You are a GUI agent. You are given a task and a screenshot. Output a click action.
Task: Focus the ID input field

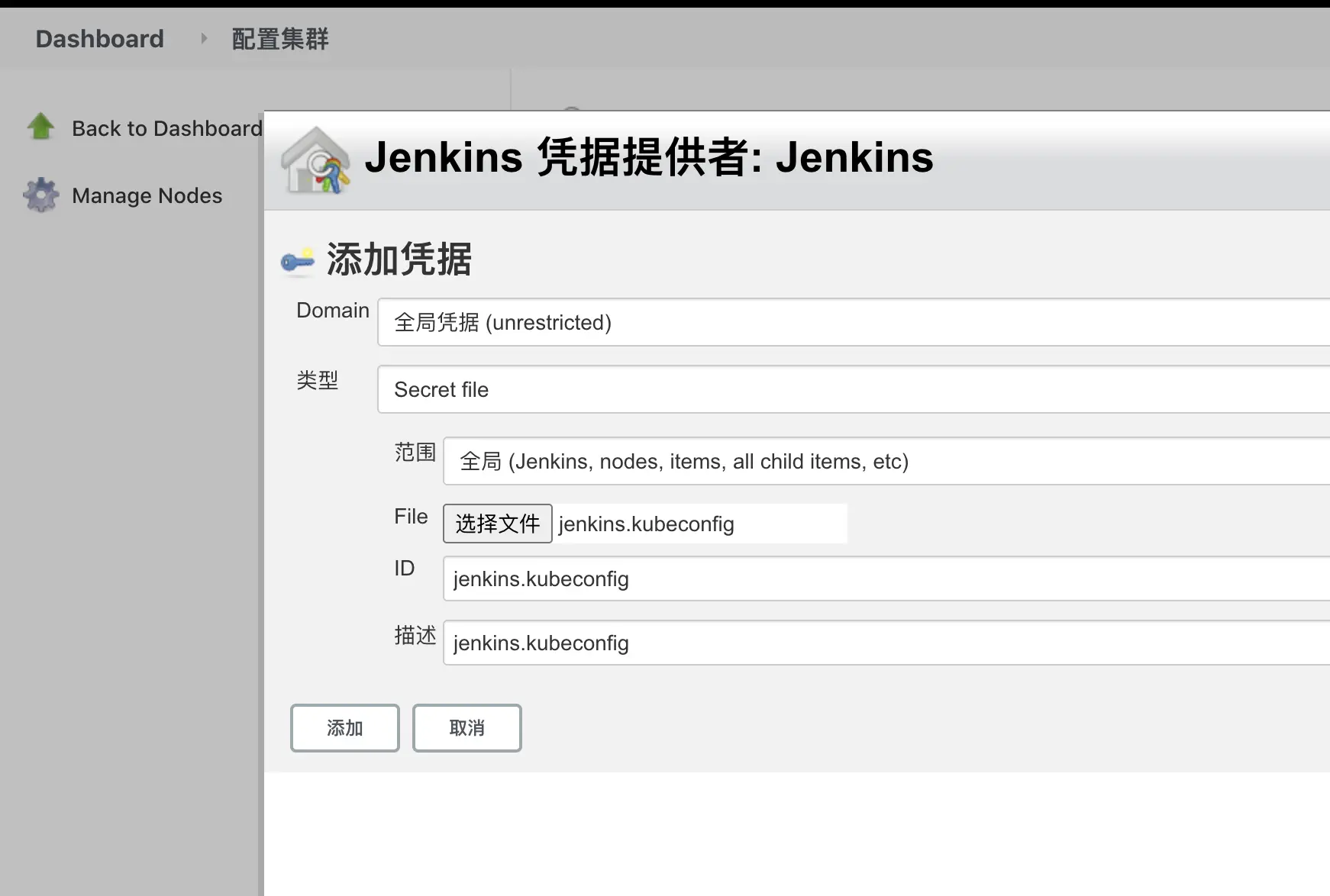pyautogui.click(x=886, y=579)
